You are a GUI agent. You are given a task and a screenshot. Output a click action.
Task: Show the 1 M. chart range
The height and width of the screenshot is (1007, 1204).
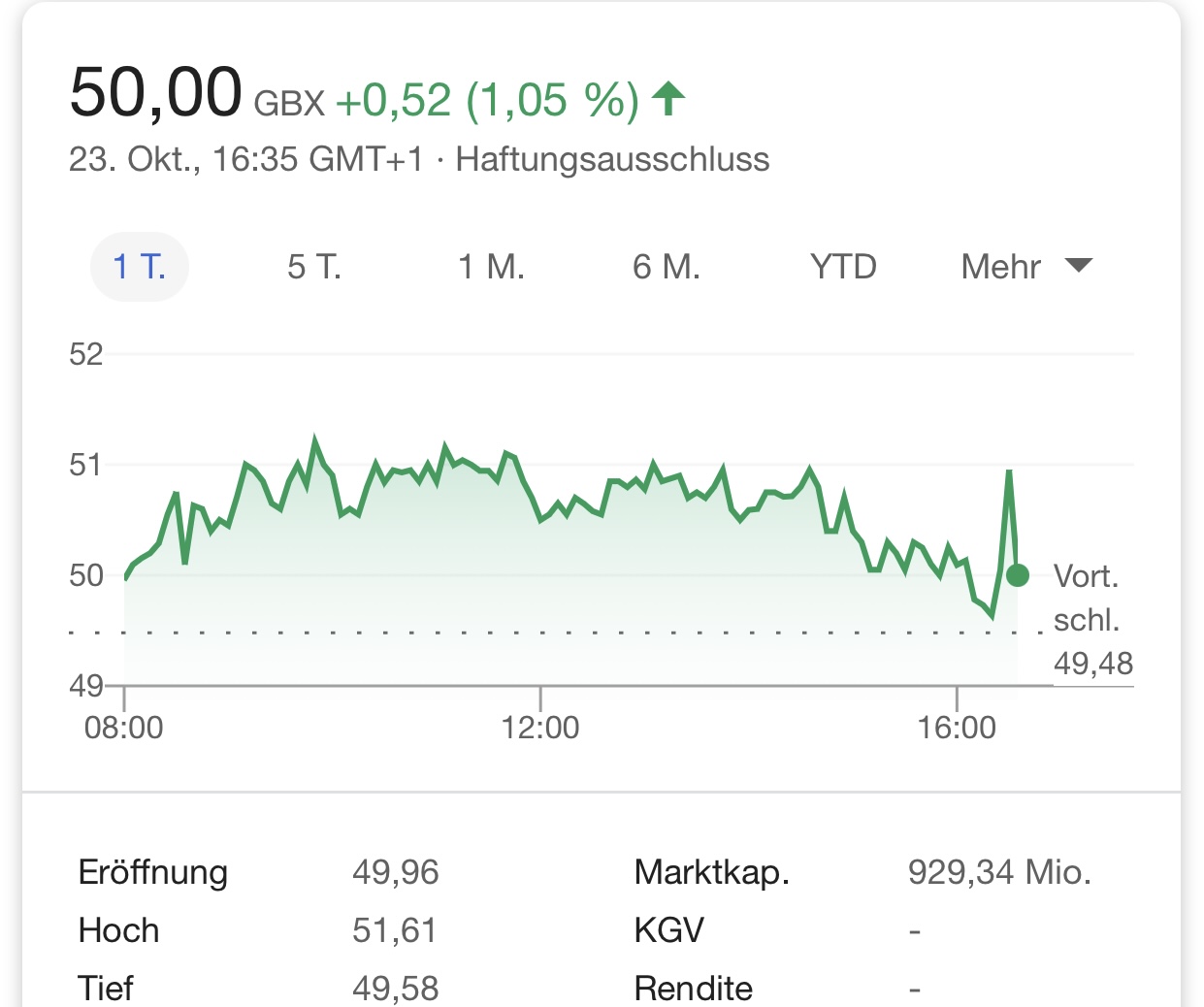(x=491, y=267)
